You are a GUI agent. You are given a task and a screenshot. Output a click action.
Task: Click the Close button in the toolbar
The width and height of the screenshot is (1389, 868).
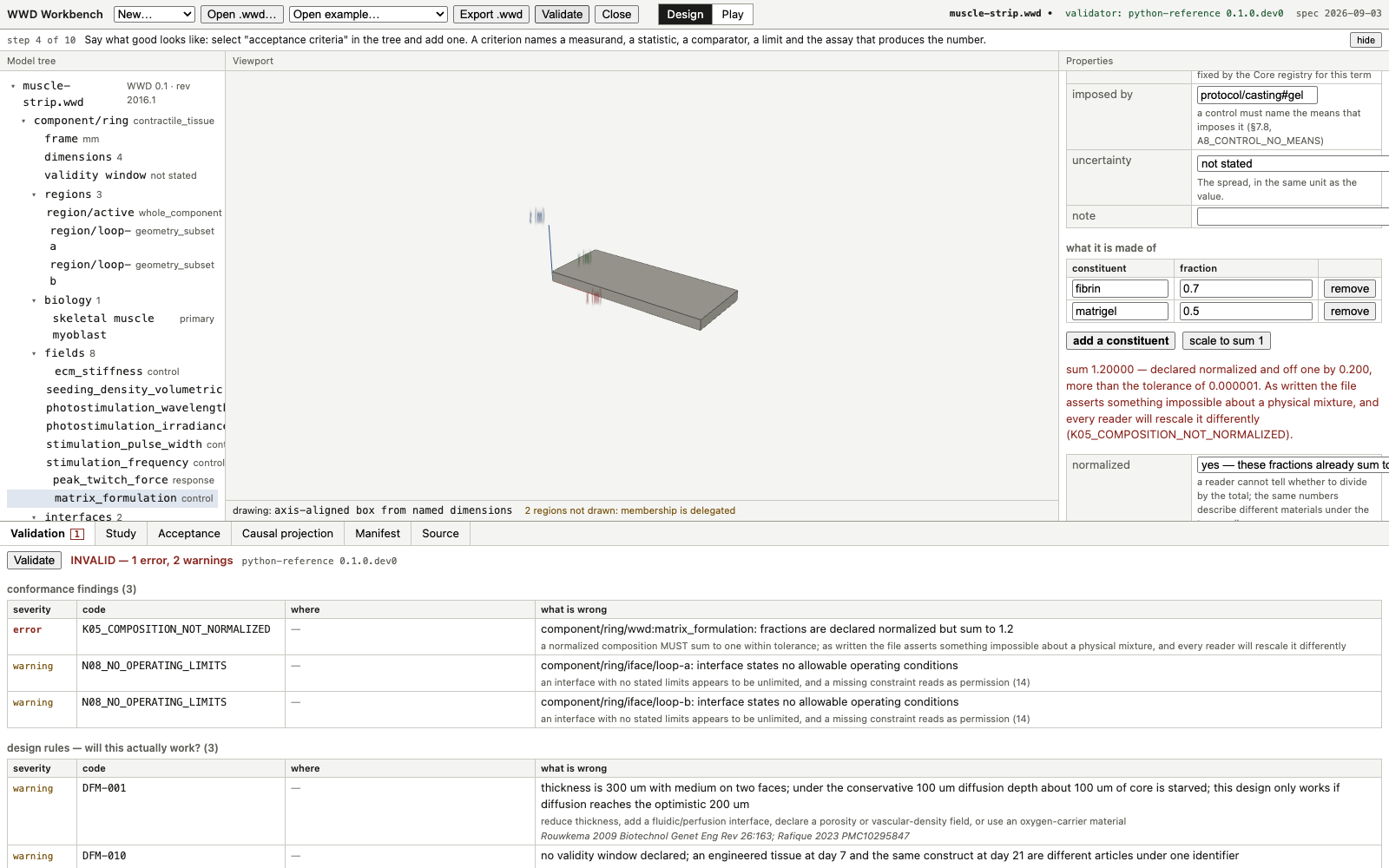(616, 14)
